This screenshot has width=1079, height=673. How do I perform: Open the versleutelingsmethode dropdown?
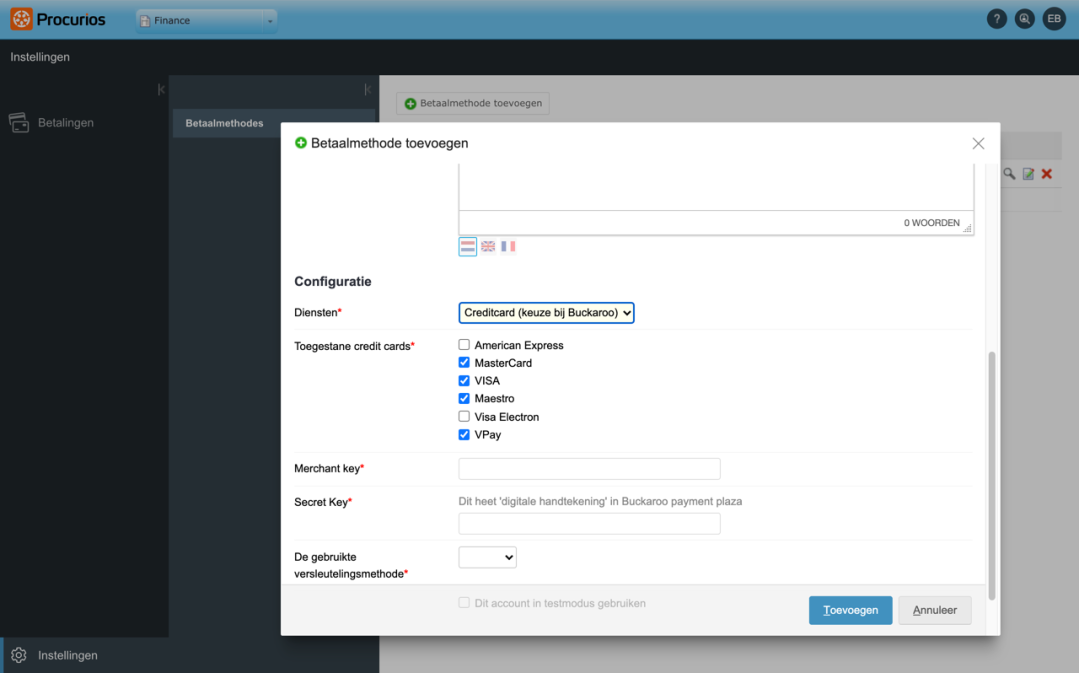(487, 557)
